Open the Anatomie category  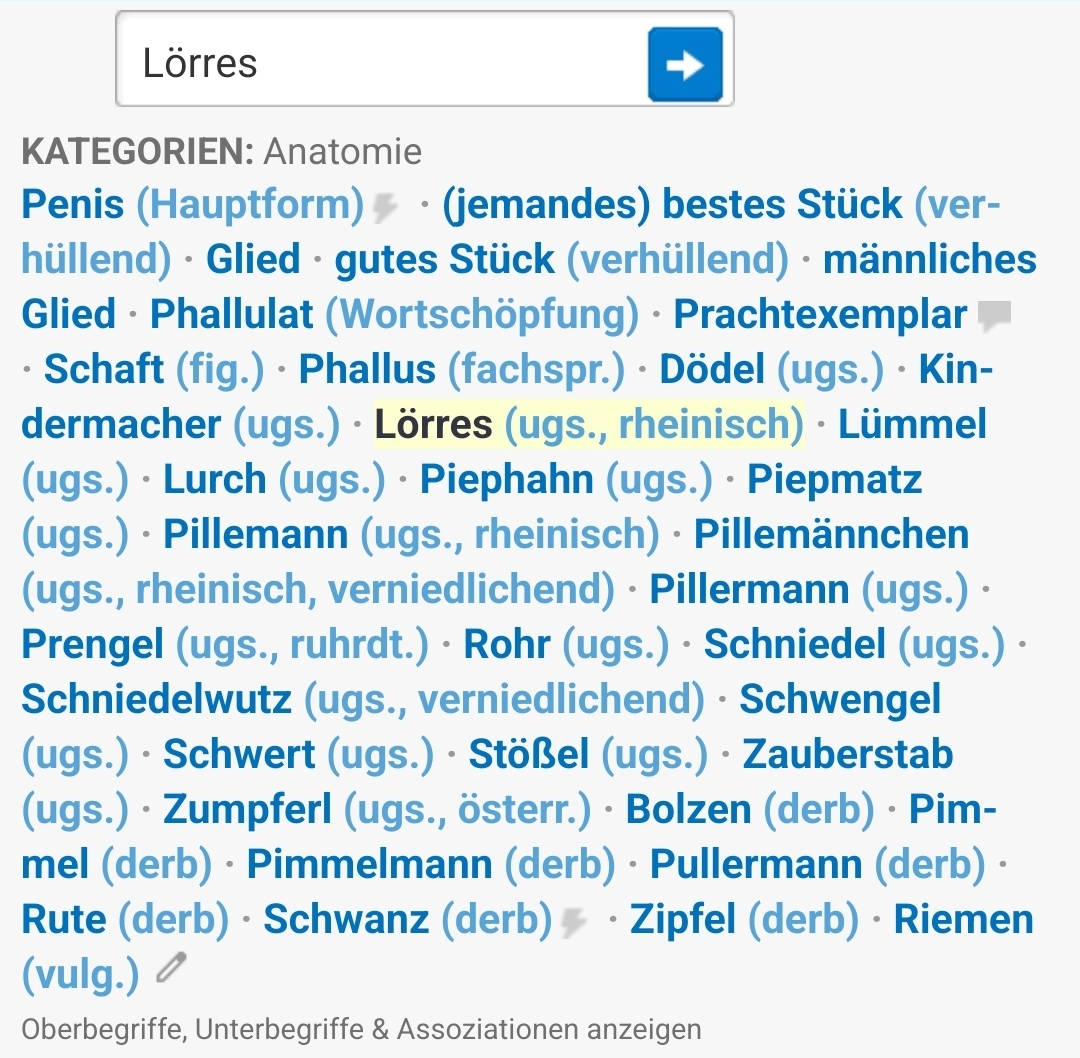[342, 152]
